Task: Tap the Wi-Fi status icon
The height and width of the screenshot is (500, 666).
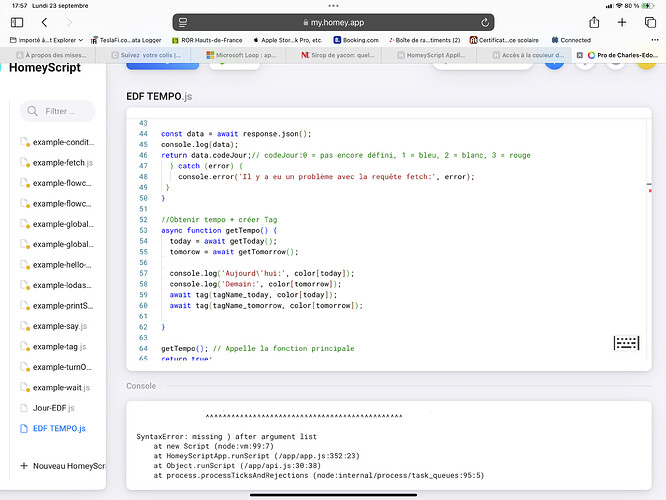Action: tap(619, 6)
